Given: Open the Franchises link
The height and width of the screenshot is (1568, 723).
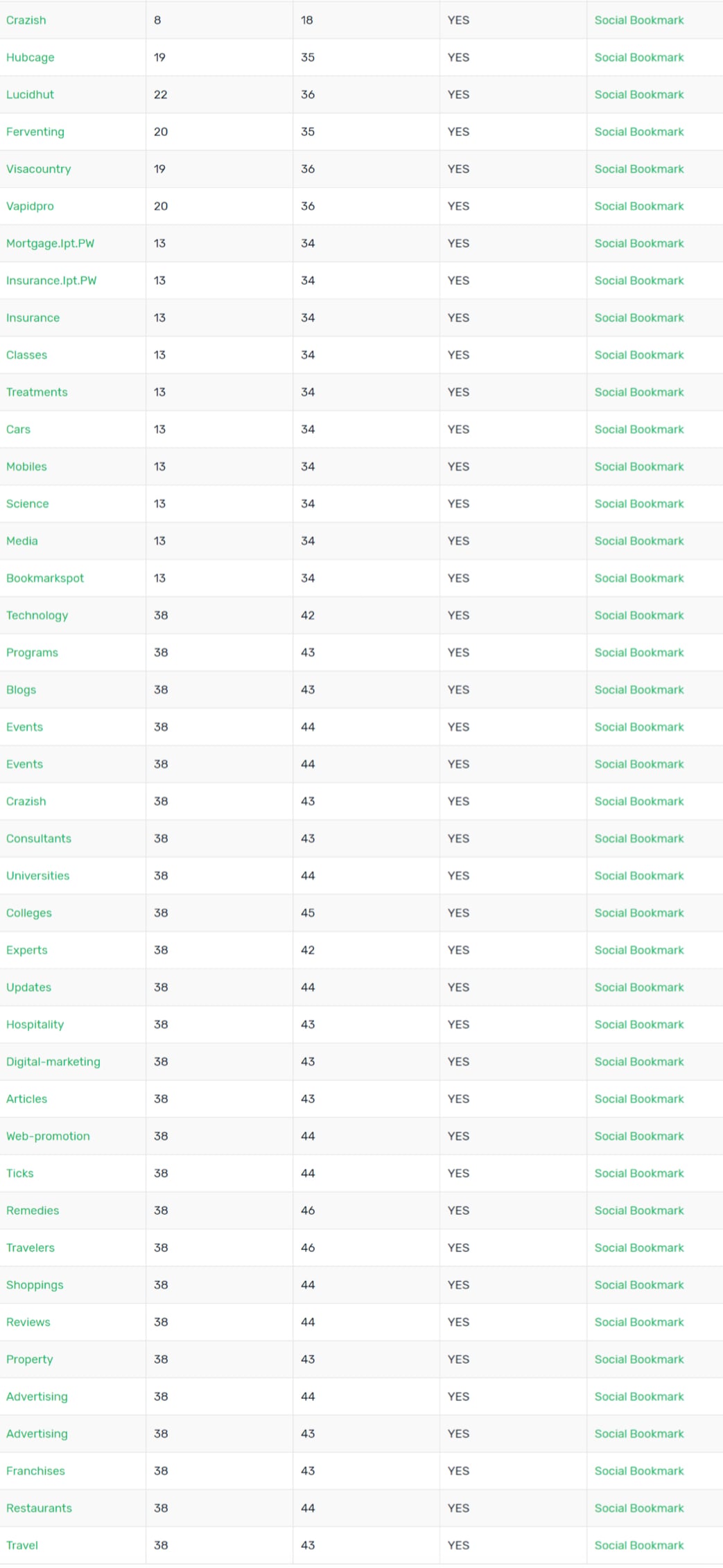Looking at the screenshot, I should (35, 1471).
